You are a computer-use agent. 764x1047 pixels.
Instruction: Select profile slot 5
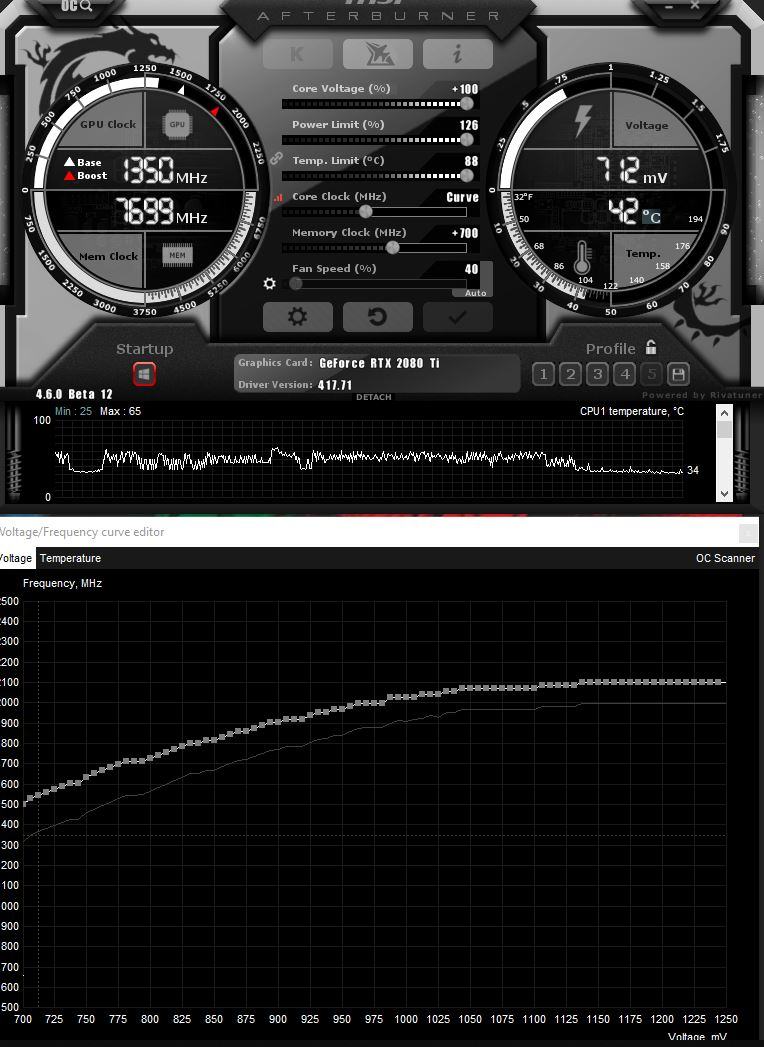coord(652,374)
